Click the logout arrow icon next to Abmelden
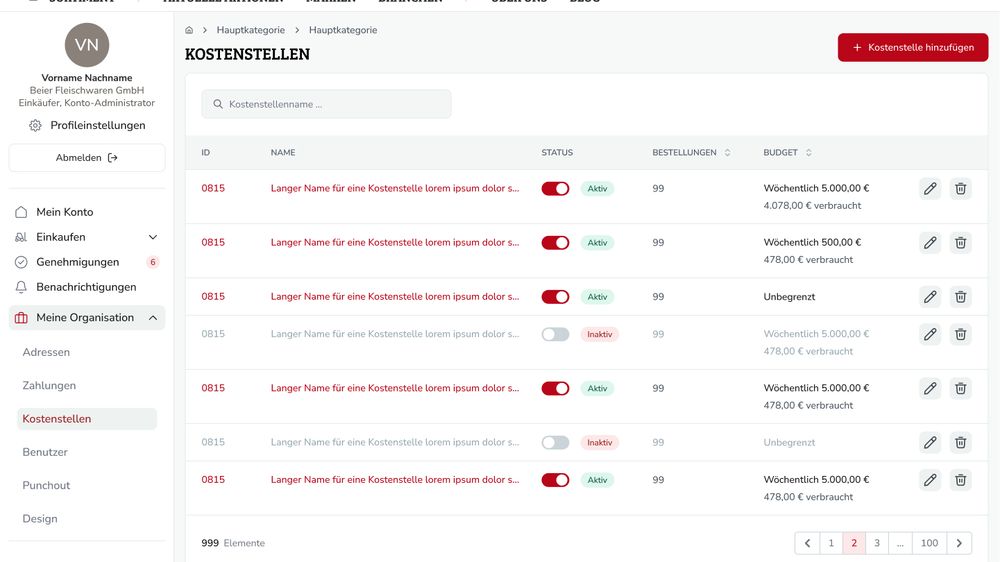This screenshot has width=1000, height=562. (x=113, y=158)
